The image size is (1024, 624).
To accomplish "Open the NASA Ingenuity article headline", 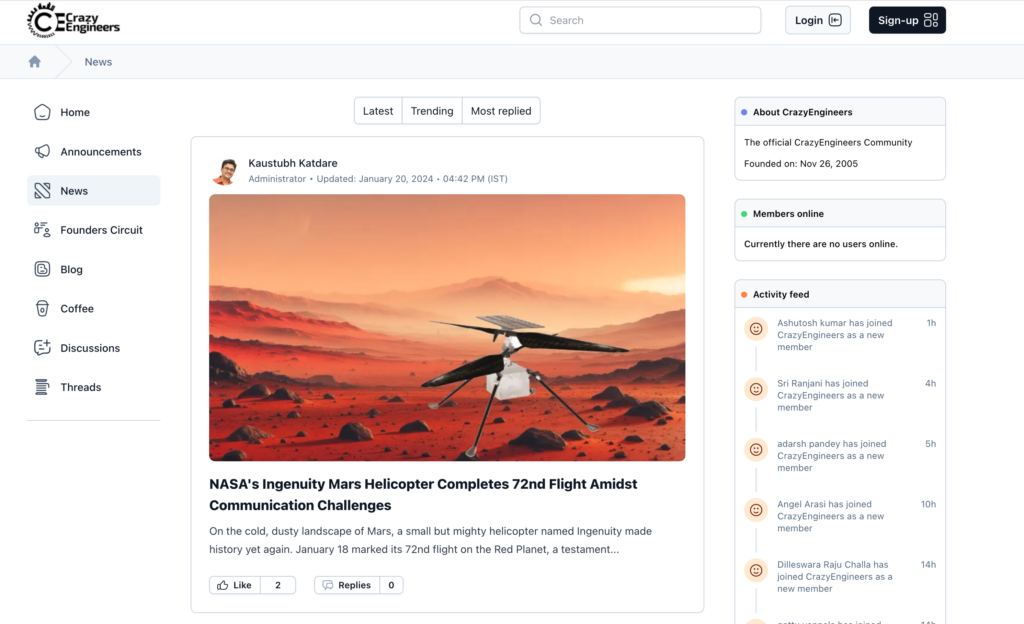I will tap(423, 495).
